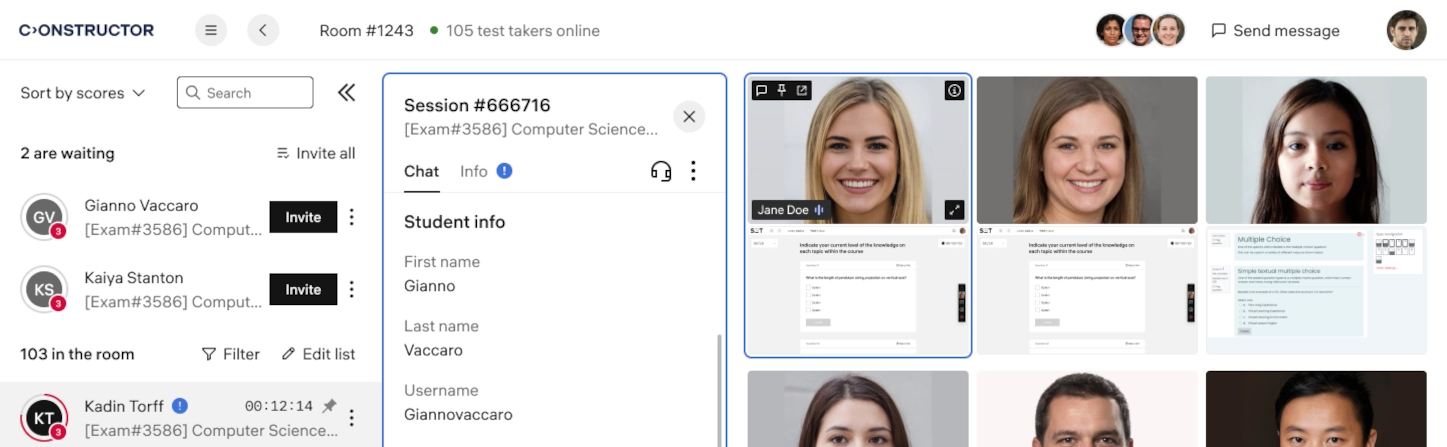Image resolution: width=1447 pixels, height=447 pixels.
Task: Select third test taker's webcam thumbnail
Action: click(1316, 150)
